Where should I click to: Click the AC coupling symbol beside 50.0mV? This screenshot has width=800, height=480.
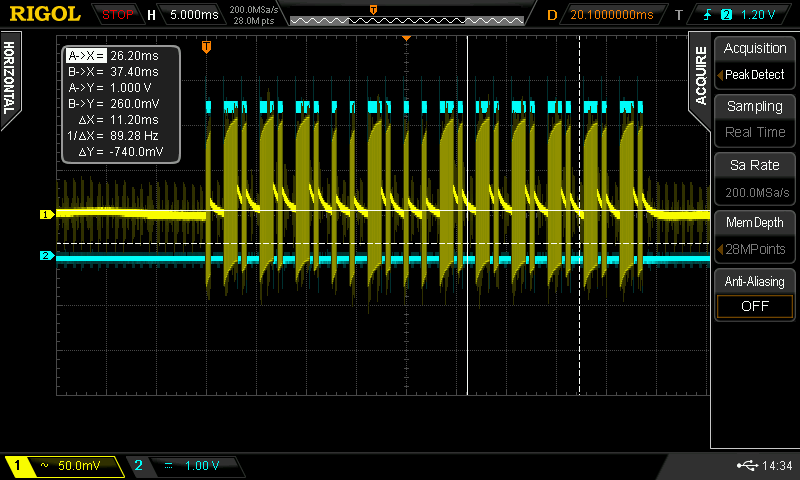click(43, 466)
